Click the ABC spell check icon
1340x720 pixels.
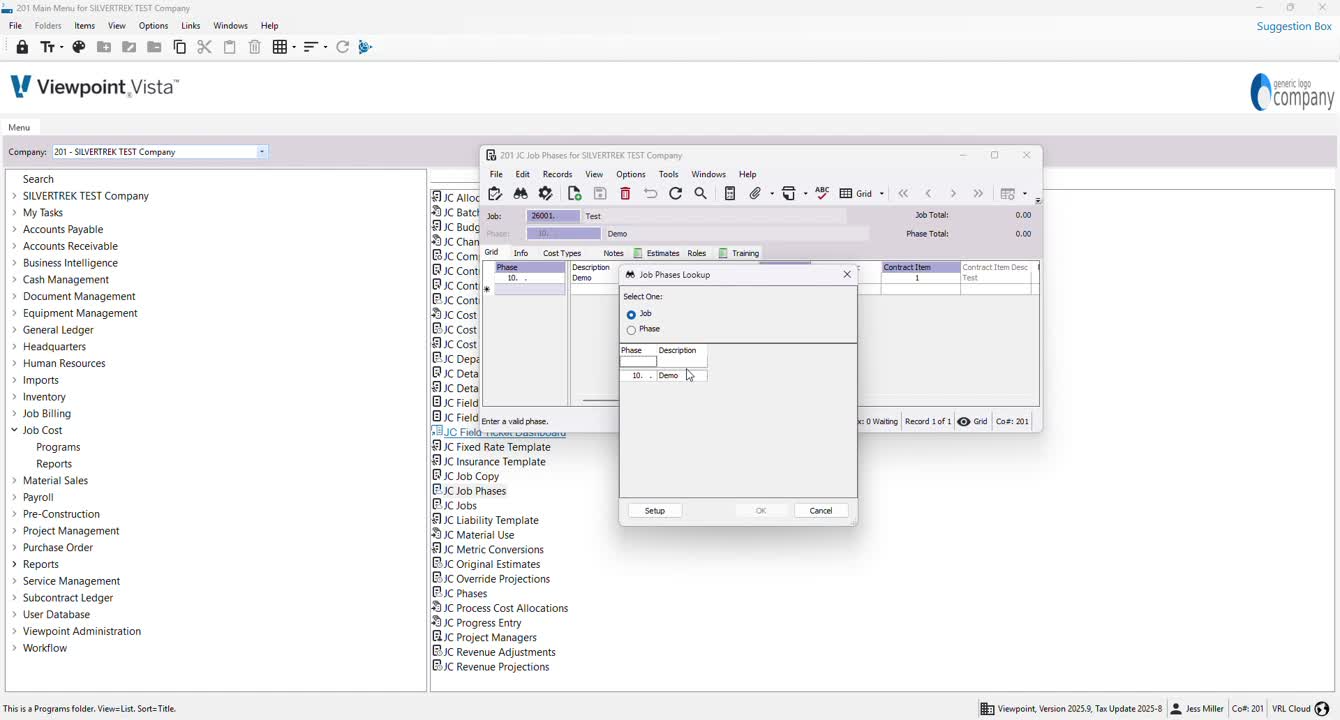(x=823, y=193)
